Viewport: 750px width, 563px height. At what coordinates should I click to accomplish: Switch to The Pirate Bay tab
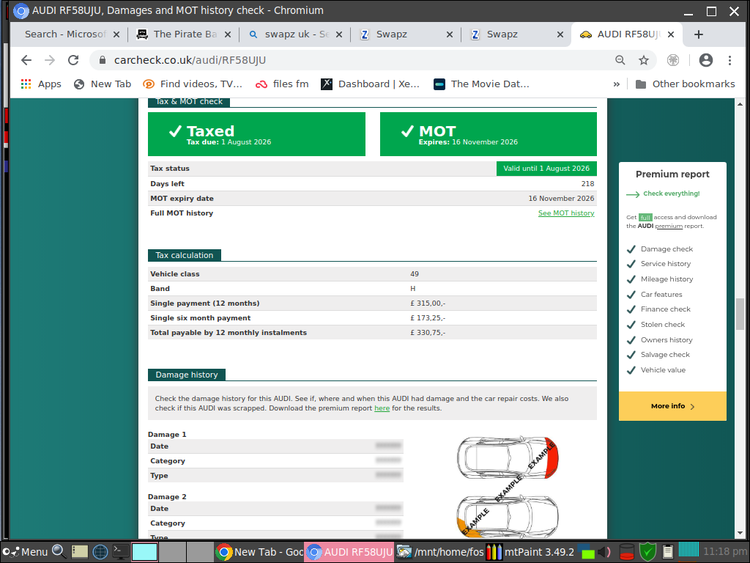pos(178,34)
